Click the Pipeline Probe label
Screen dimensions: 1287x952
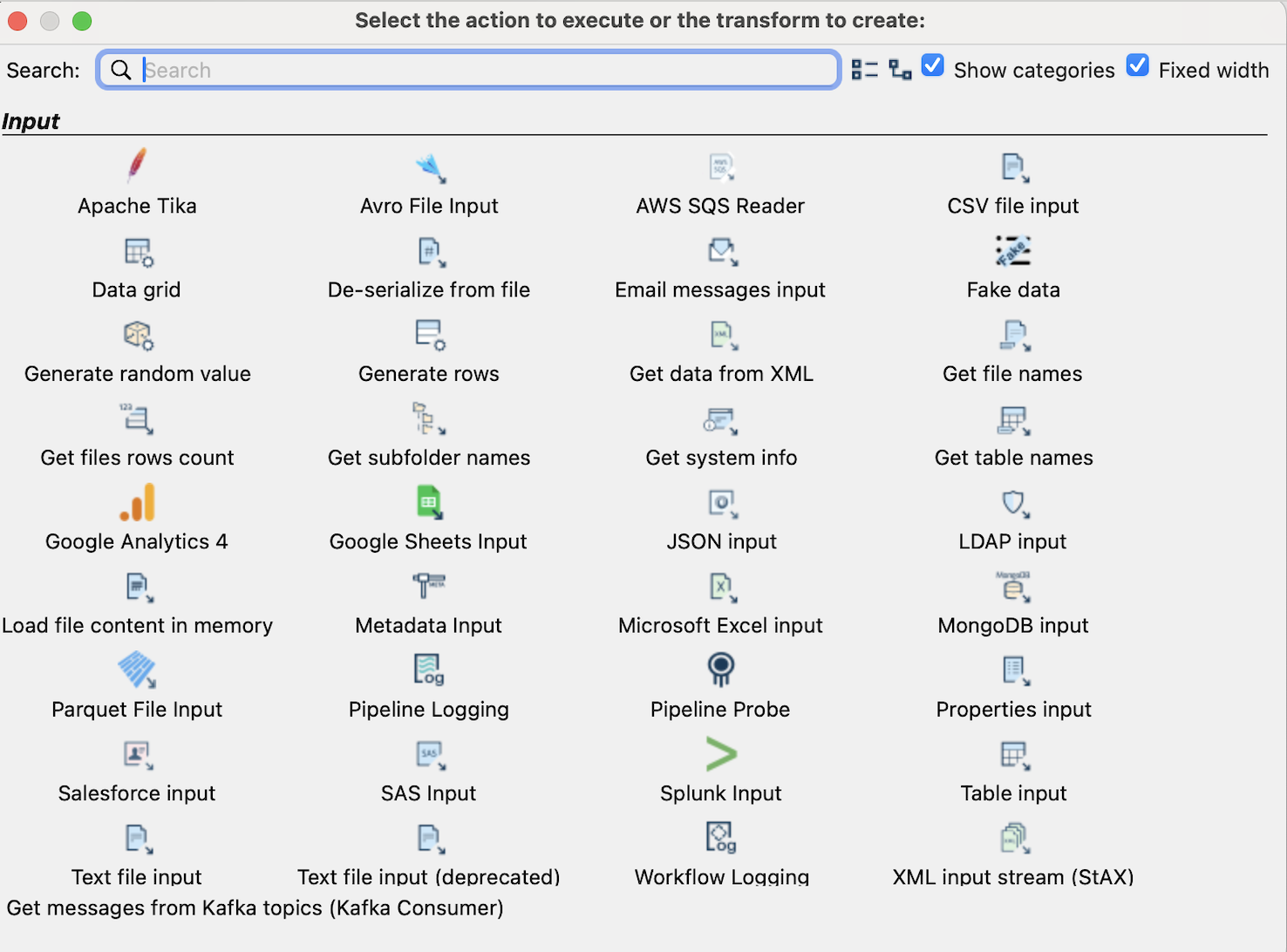point(720,710)
